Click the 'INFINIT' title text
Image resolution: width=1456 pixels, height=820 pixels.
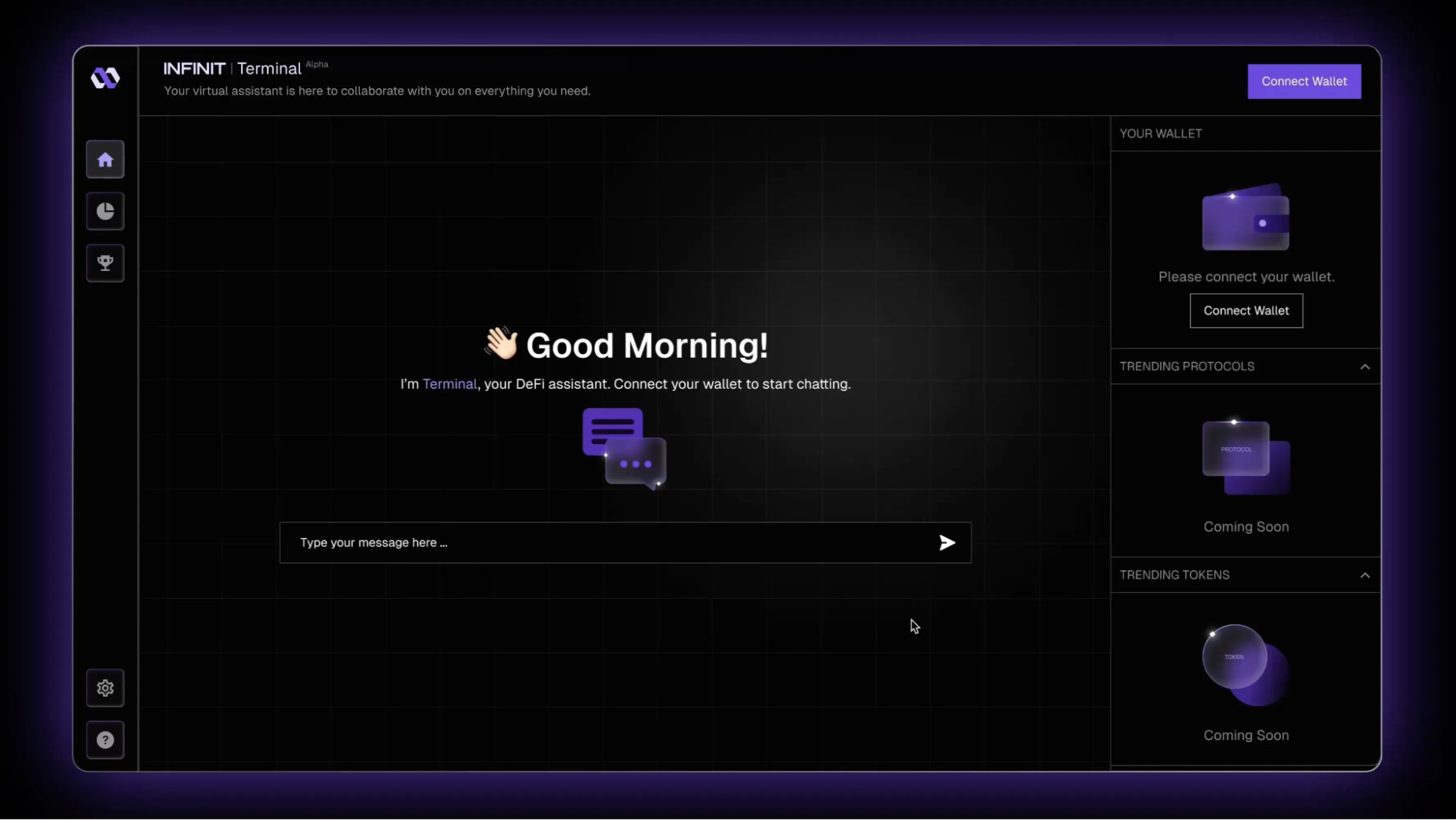(194, 68)
